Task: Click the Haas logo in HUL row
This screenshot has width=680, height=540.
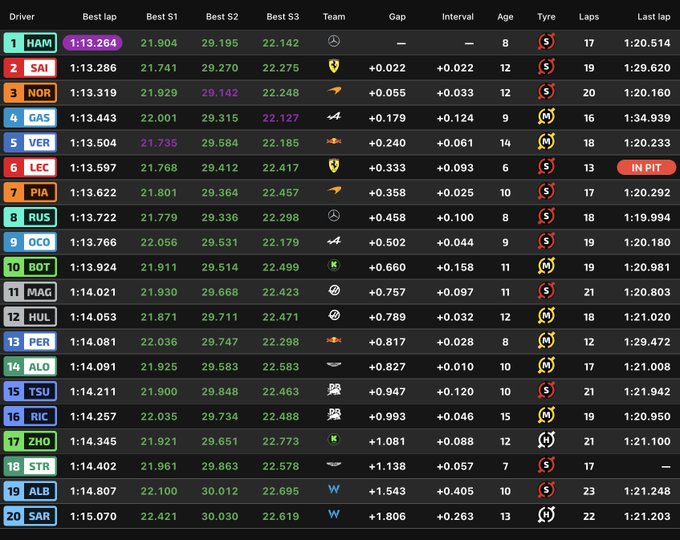Action: coord(334,315)
